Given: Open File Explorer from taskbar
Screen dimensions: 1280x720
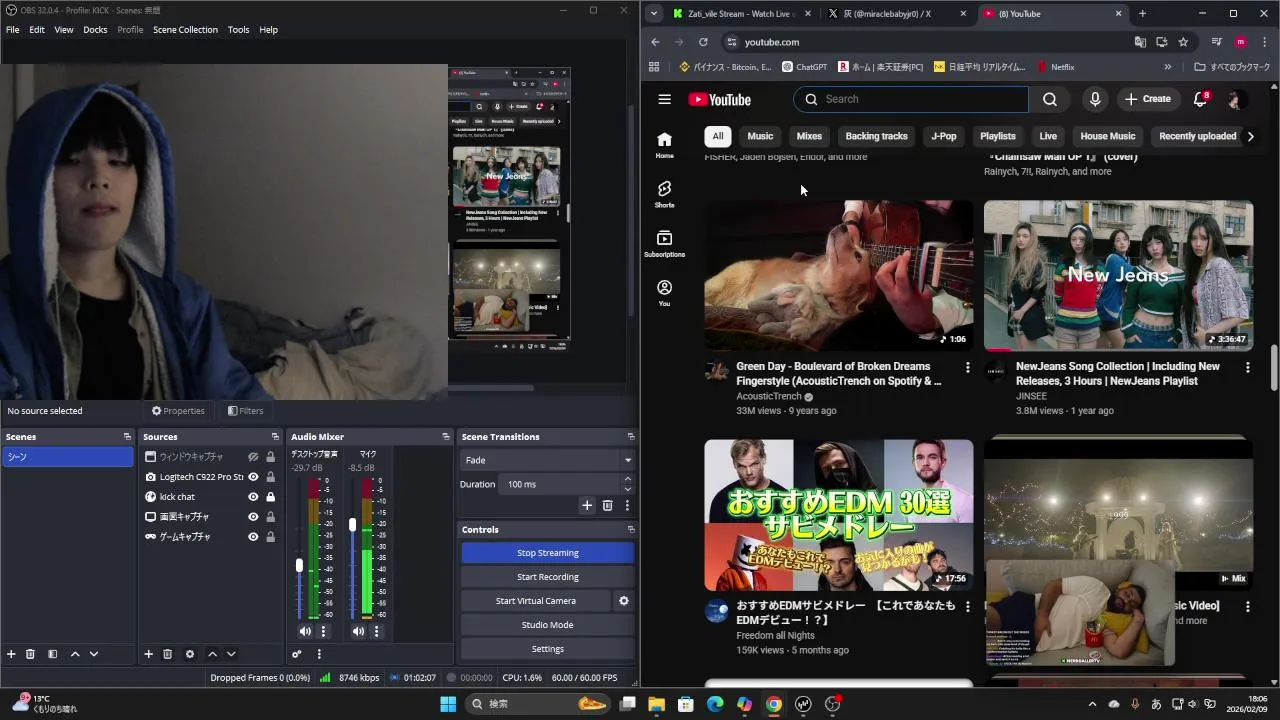Looking at the screenshot, I should (x=656, y=704).
